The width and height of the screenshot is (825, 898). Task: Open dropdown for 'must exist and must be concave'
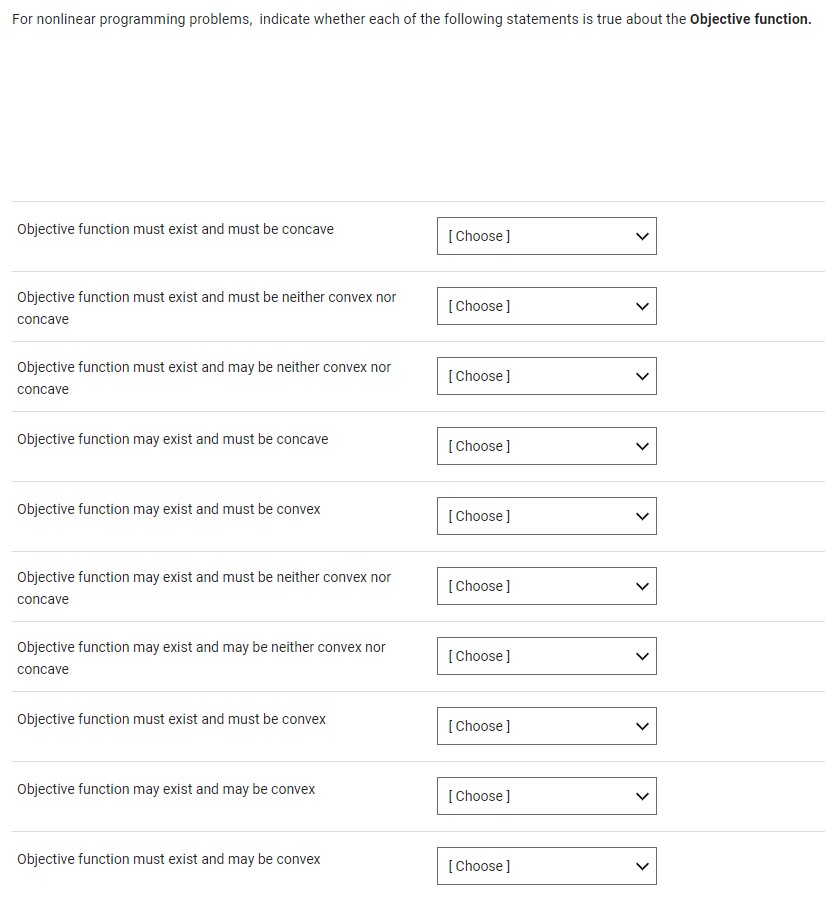[x=546, y=236]
